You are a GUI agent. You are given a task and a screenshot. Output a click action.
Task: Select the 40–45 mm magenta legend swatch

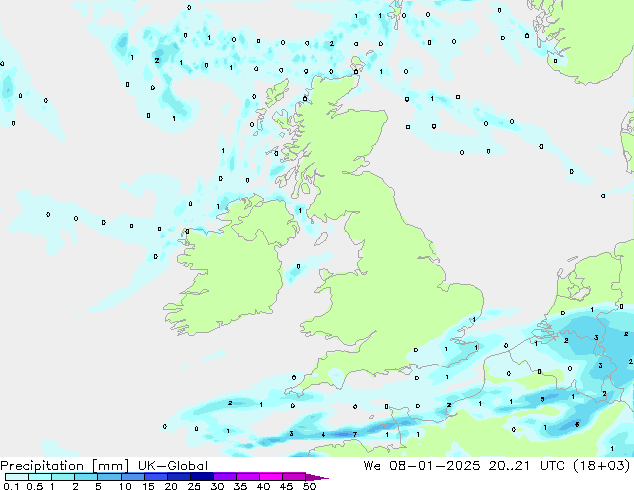[271, 477]
